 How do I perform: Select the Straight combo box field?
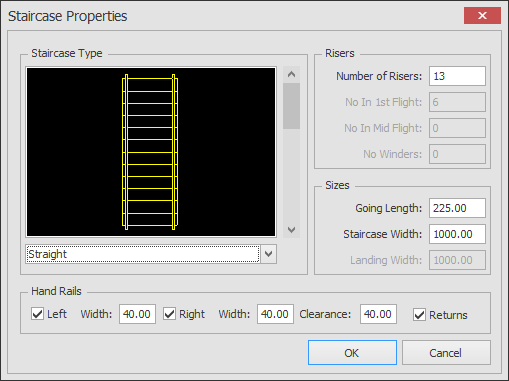(x=143, y=254)
